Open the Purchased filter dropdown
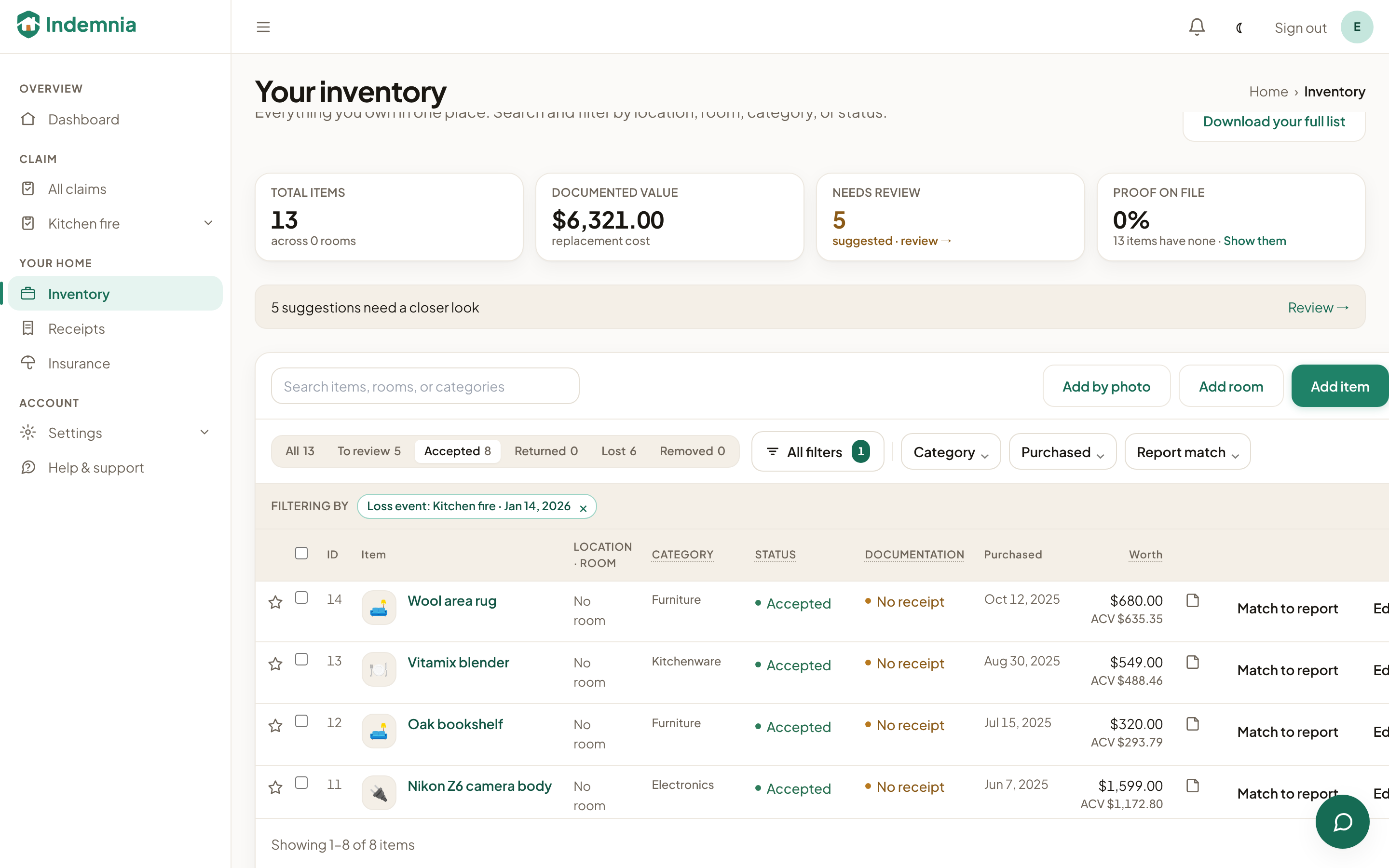Image resolution: width=1389 pixels, height=868 pixels. pyautogui.click(x=1062, y=452)
